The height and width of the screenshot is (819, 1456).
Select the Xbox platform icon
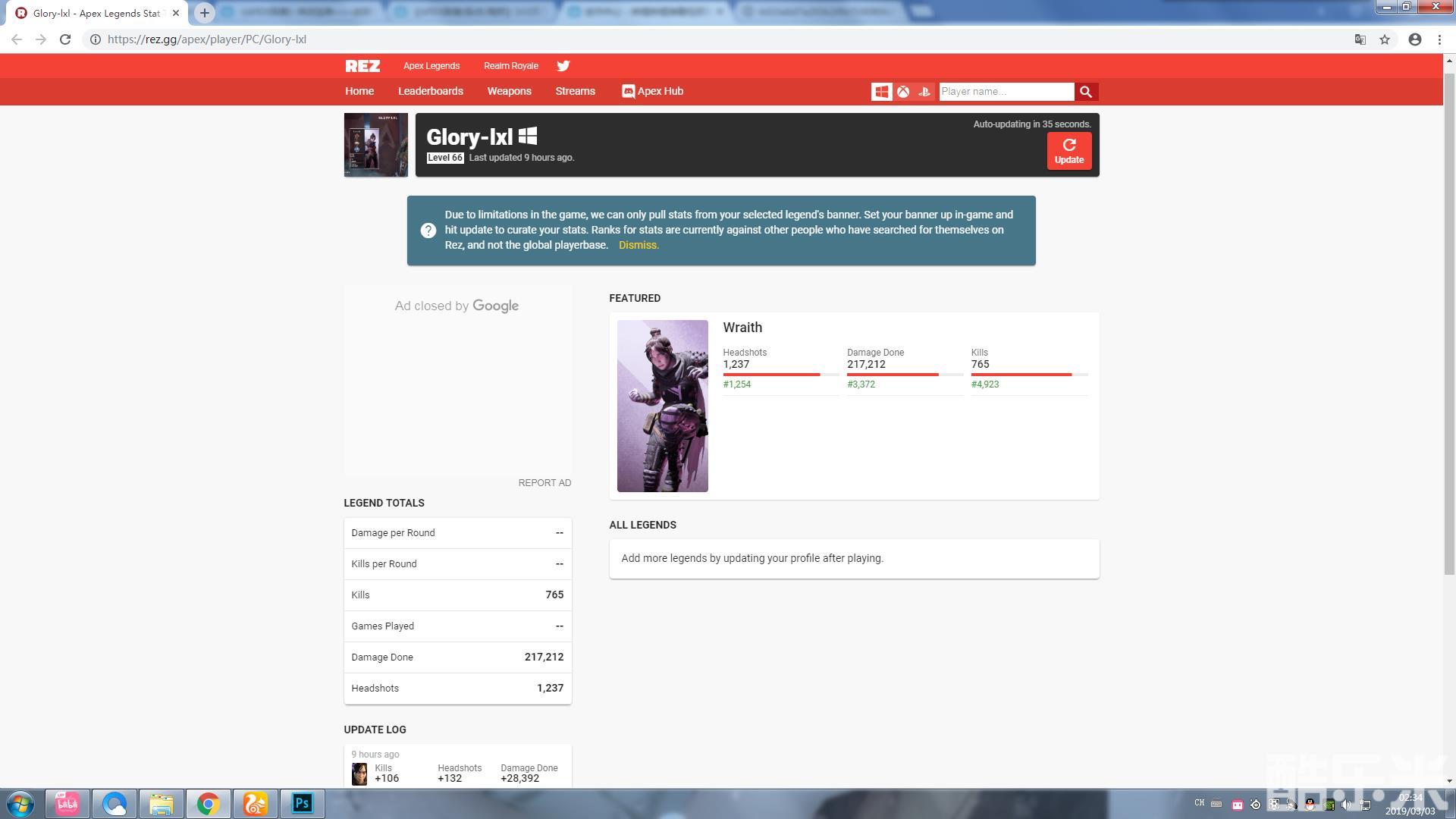click(x=903, y=92)
